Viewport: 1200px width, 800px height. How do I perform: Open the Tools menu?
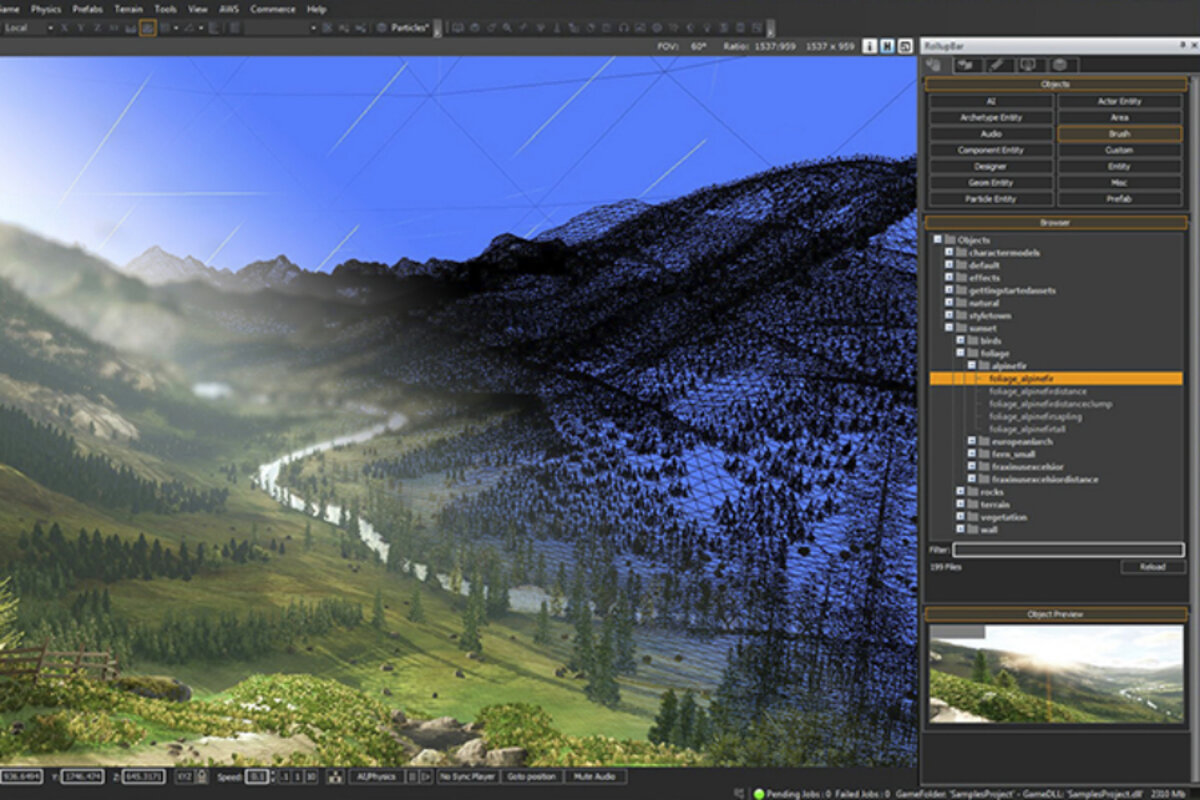(x=166, y=9)
